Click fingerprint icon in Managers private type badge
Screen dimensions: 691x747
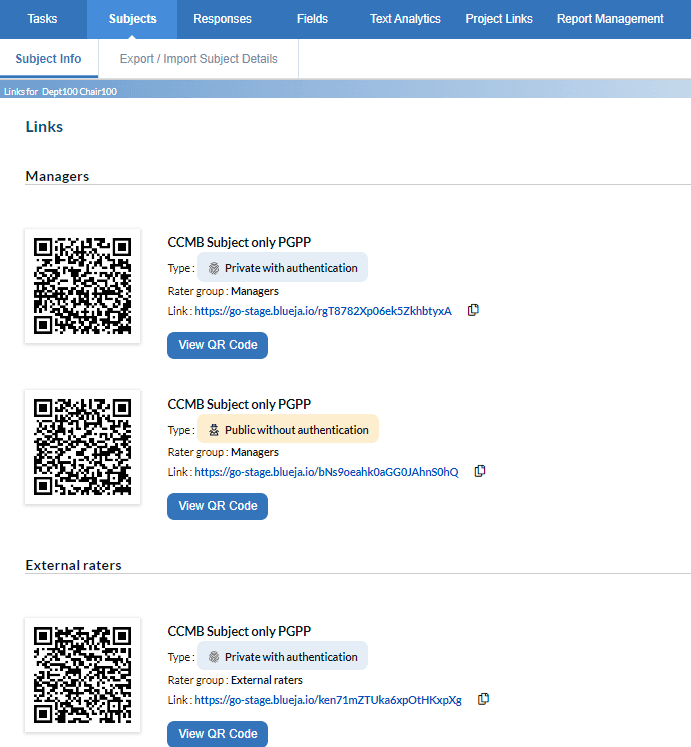tap(214, 268)
